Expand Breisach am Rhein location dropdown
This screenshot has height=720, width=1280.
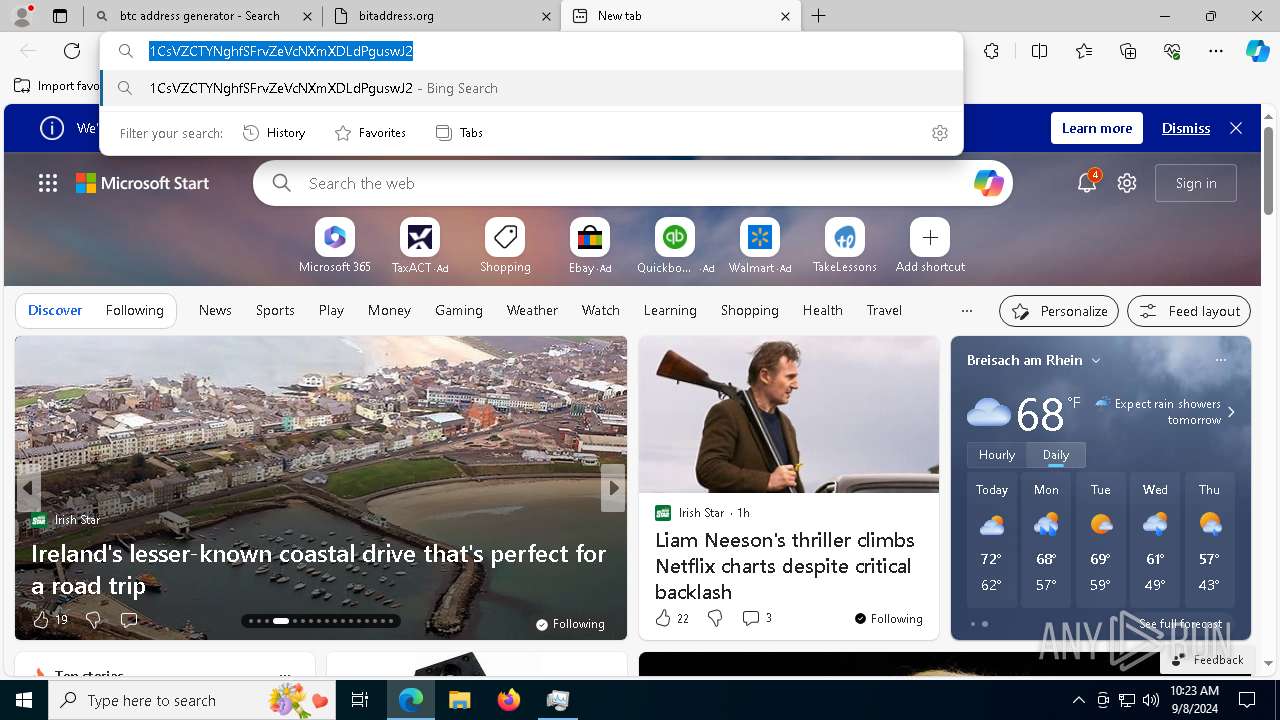point(1096,361)
